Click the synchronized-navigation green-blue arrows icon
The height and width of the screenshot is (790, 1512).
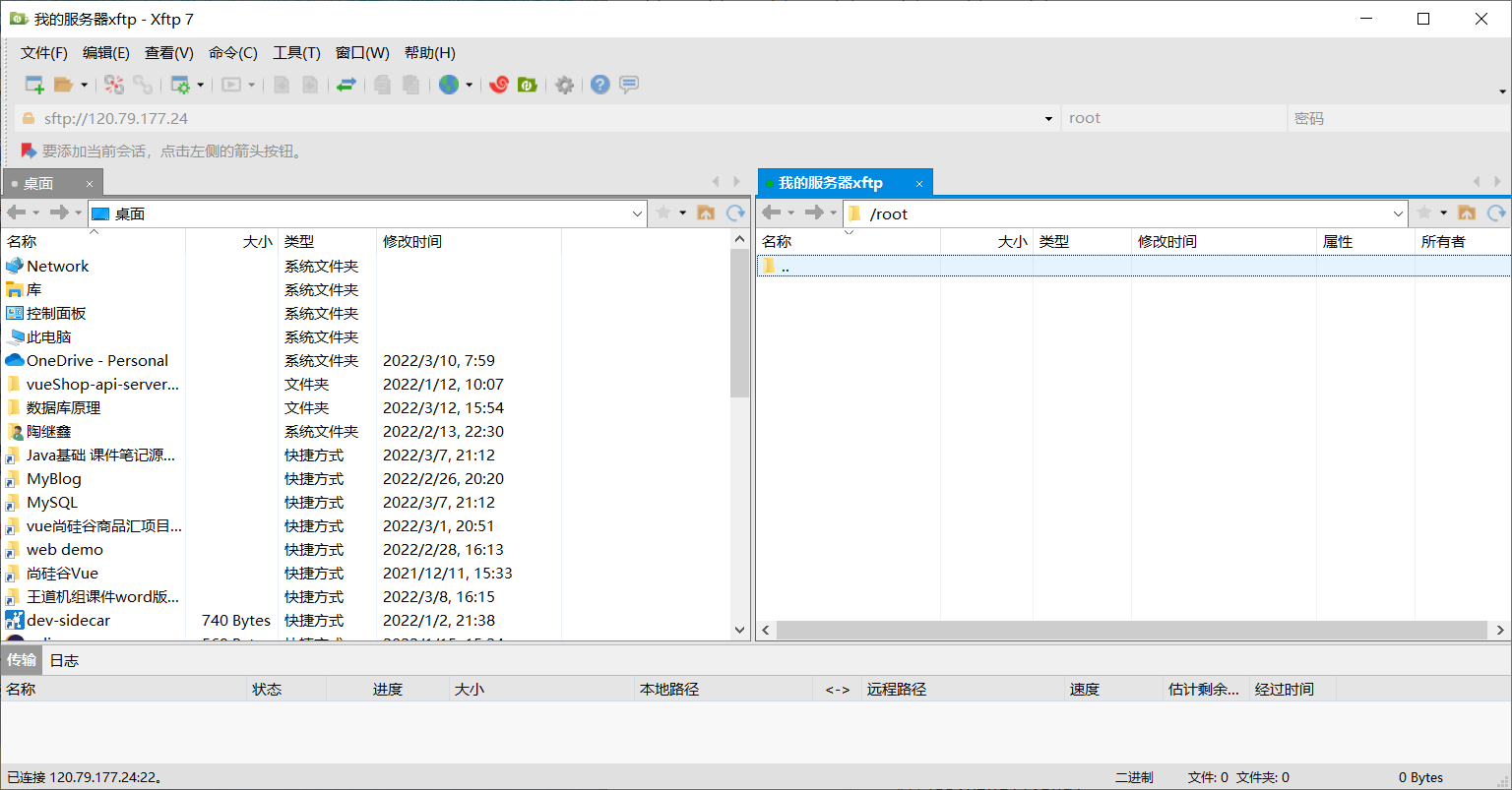point(346,85)
